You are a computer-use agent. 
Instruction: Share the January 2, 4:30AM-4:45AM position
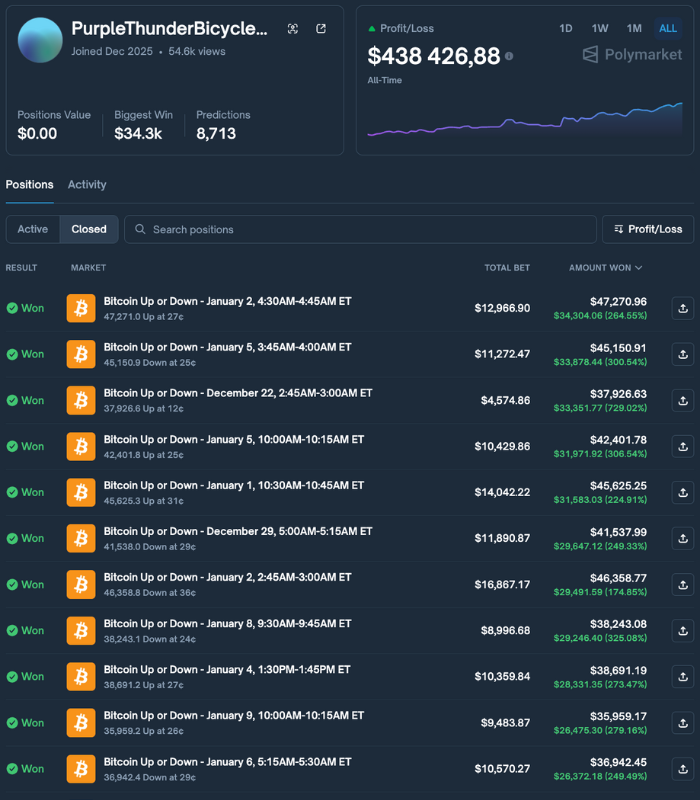tap(683, 308)
